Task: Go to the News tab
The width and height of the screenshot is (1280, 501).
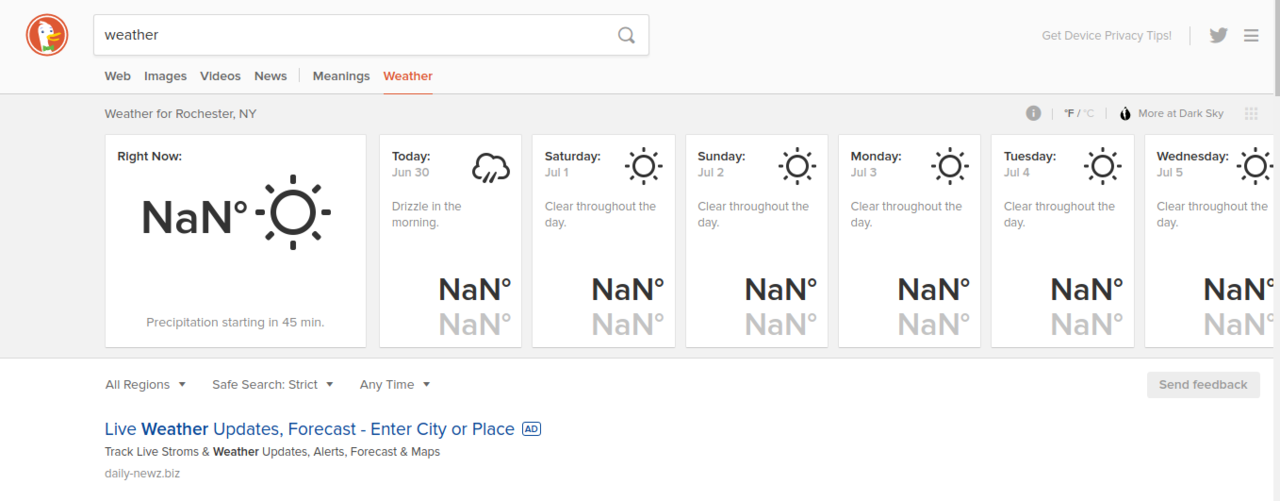Action: click(270, 76)
